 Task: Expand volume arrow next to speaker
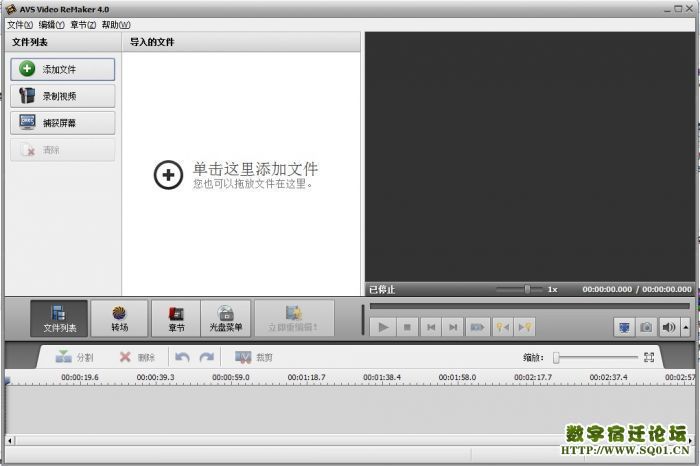686,328
